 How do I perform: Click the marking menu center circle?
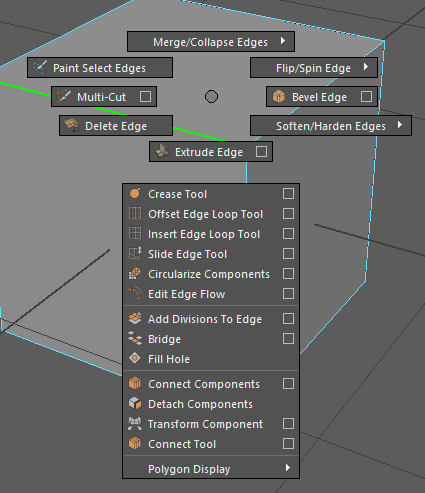coord(211,97)
